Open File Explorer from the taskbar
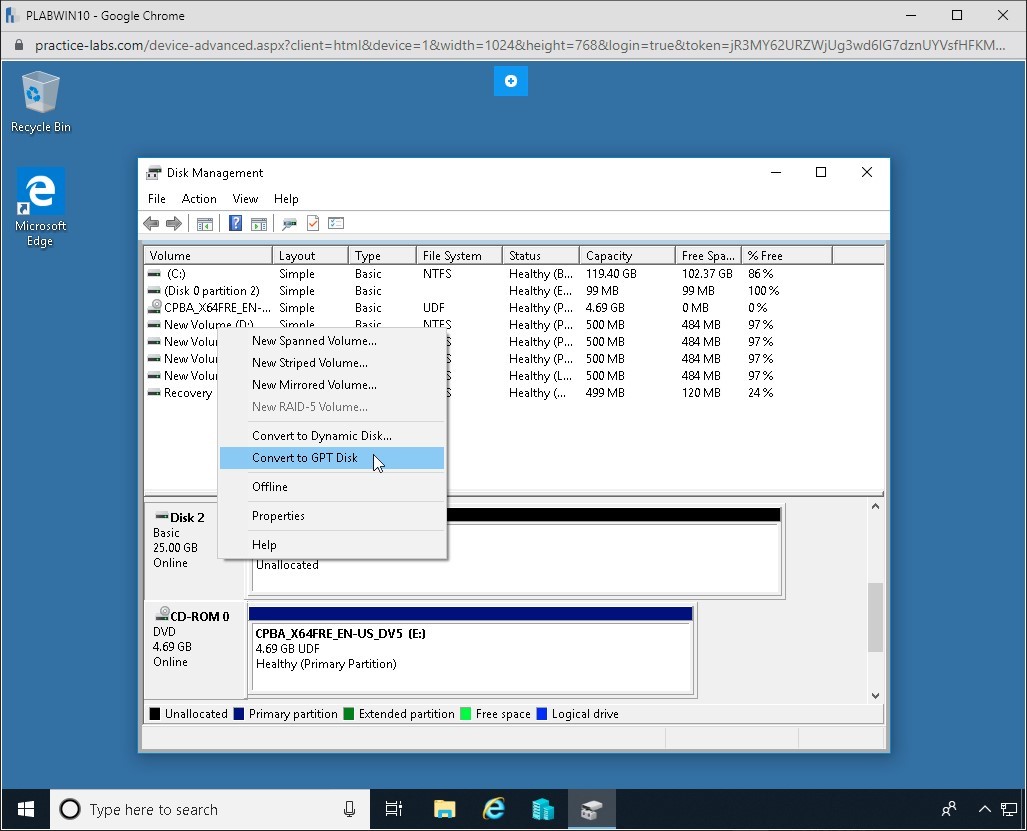The height and width of the screenshot is (831, 1027). pyautogui.click(x=445, y=809)
